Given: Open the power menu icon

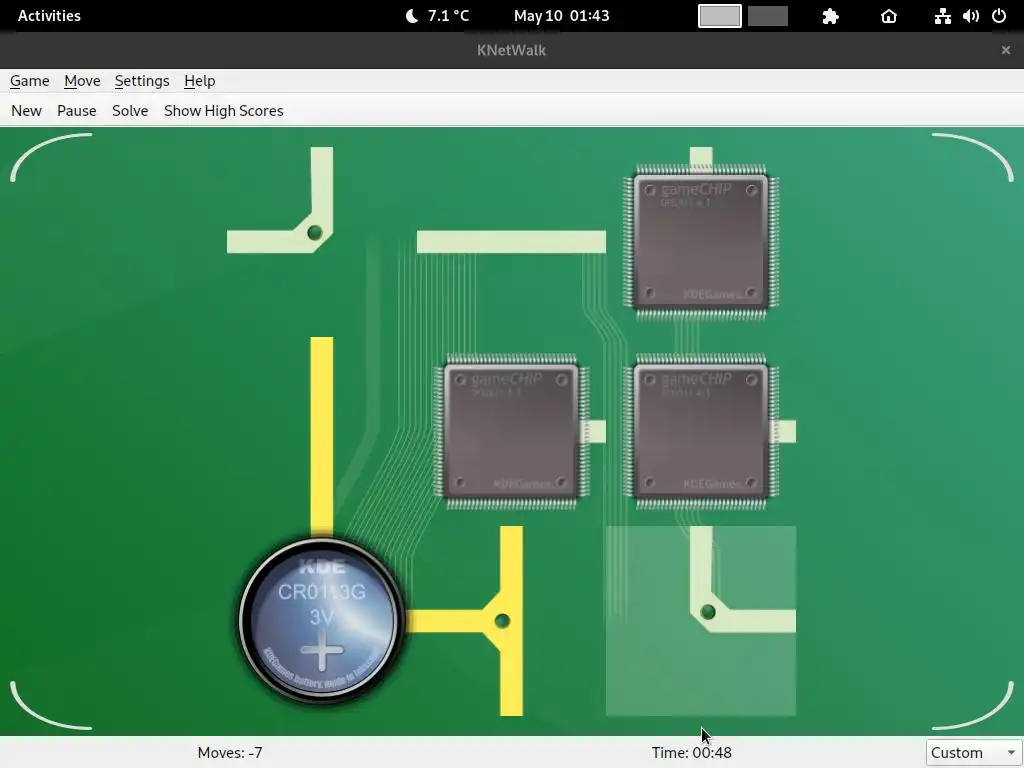Looking at the screenshot, I should point(999,16).
